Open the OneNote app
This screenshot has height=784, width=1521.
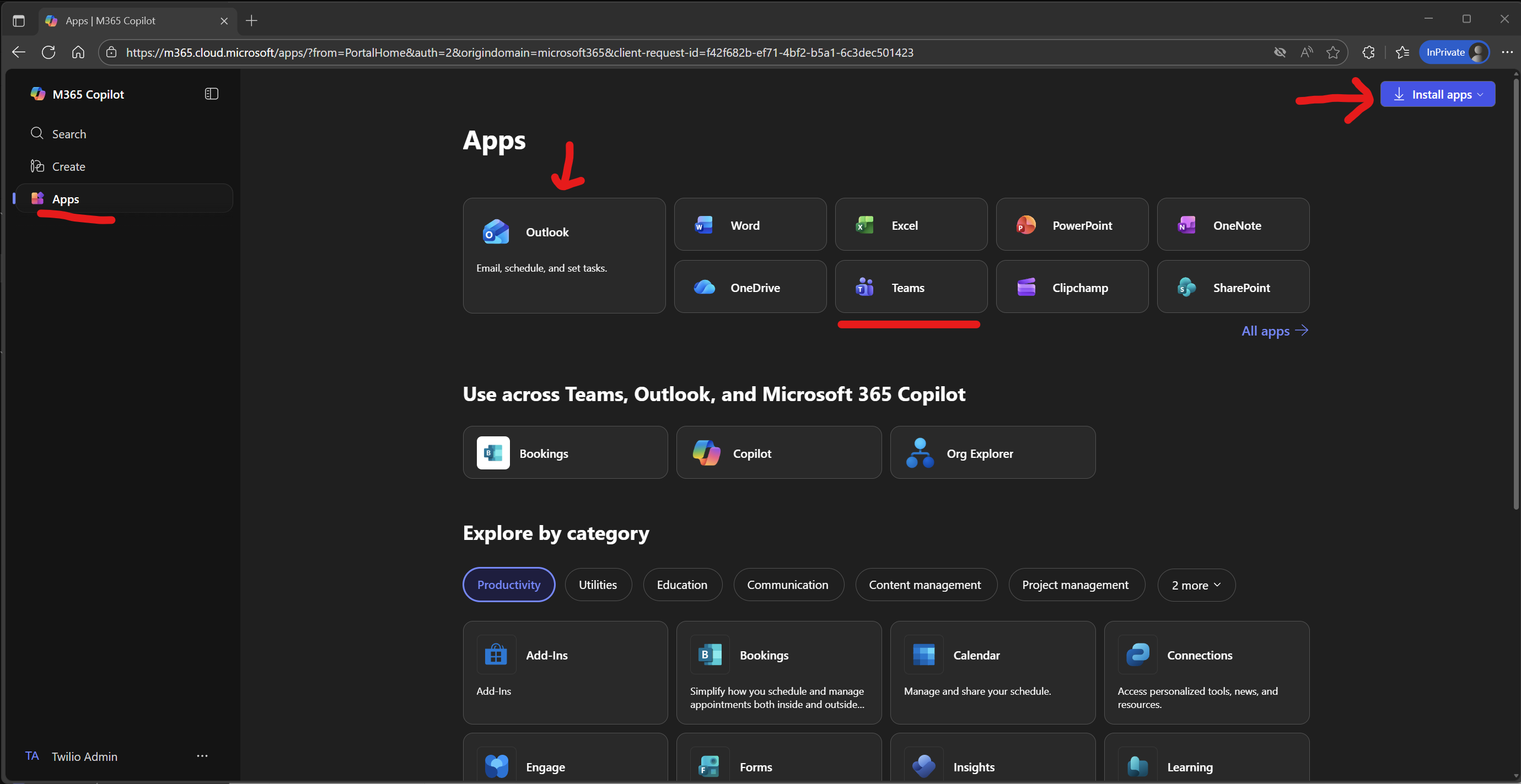(1233, 225)
